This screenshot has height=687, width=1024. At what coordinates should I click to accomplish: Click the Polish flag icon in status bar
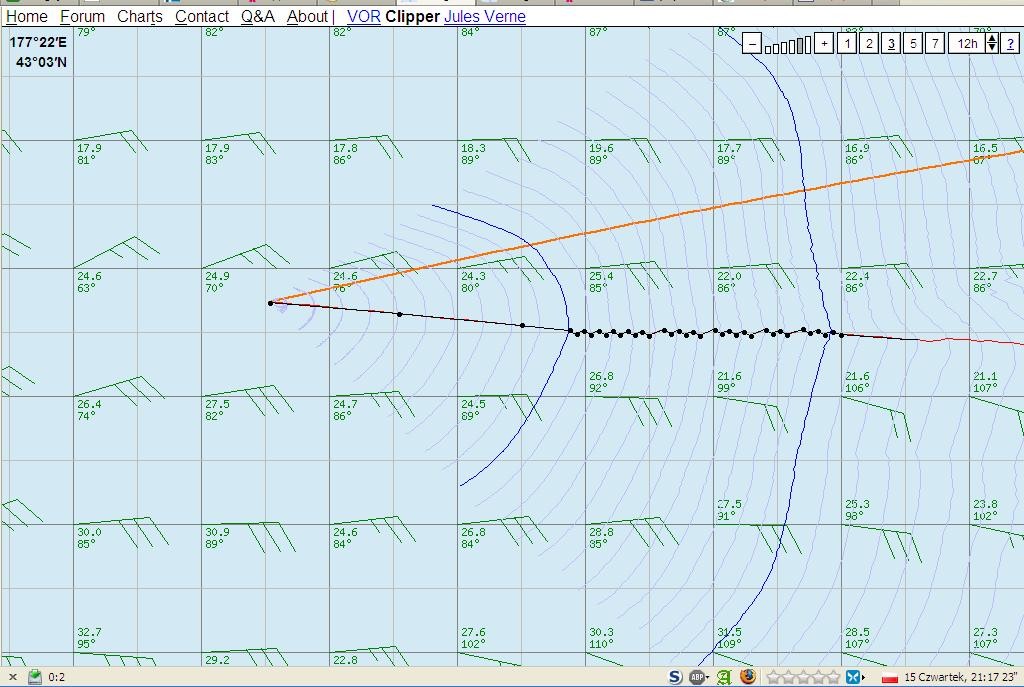(889, 678)
